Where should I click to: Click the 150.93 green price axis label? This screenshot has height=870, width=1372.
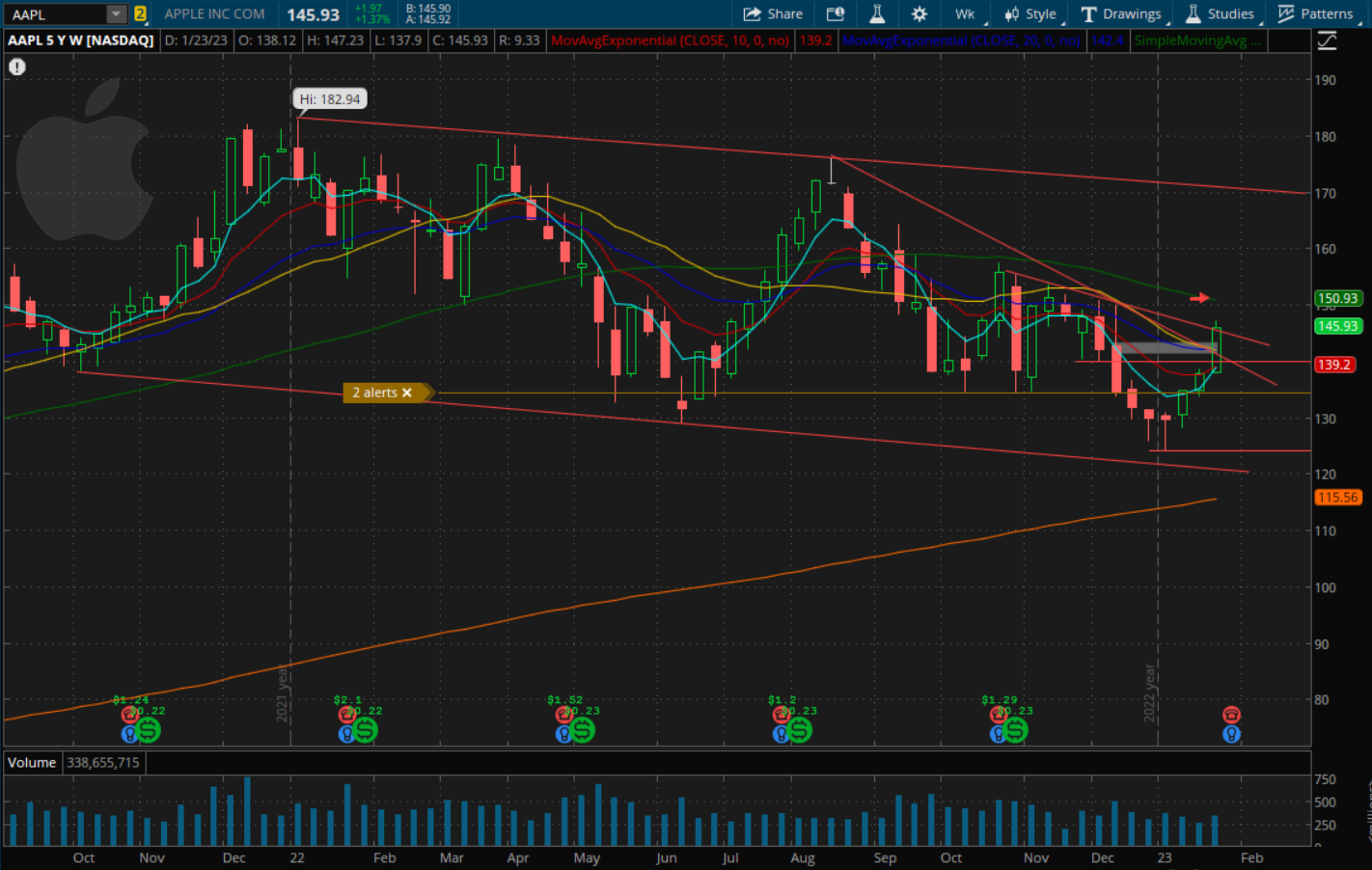point(1337,299)
